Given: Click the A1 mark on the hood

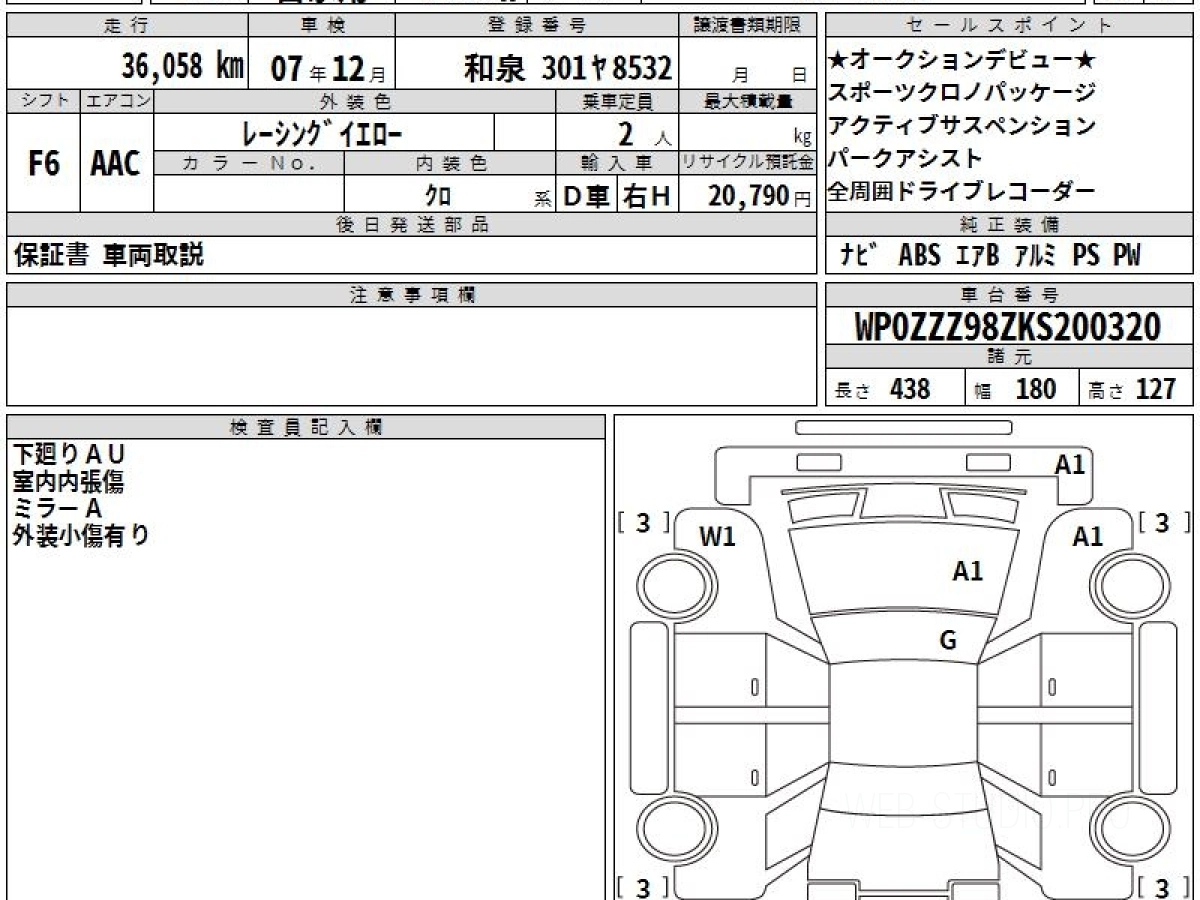Looking at the screenshot, I should click(967, 571).
